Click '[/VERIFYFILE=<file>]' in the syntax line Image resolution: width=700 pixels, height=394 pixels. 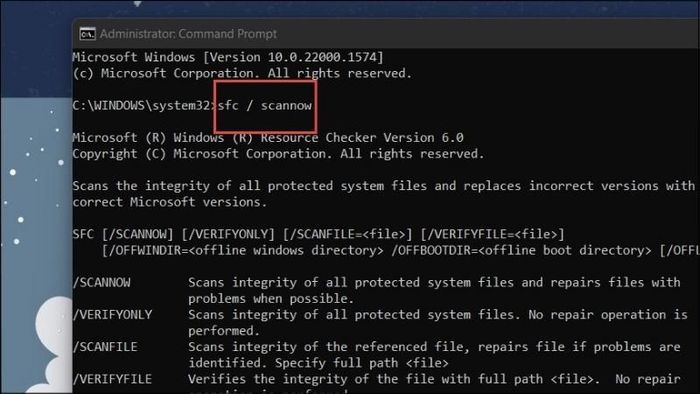coord(492,234)
